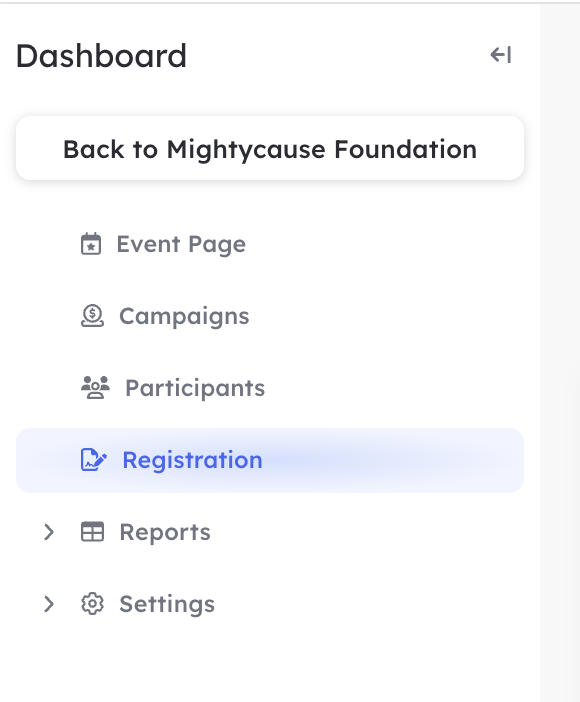Open the Settings text label
Viewport: 580px width, 702px height.
[167, 604]
